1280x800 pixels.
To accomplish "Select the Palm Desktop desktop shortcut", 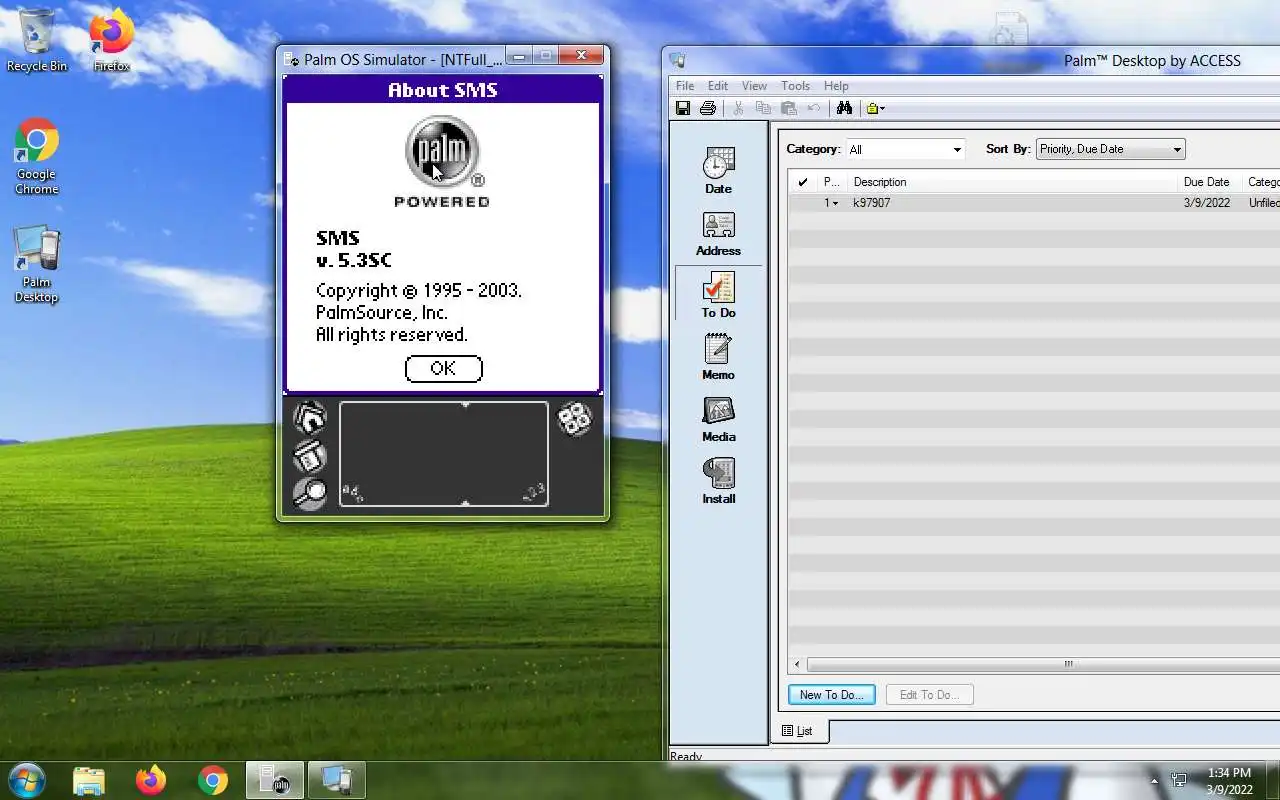I will (37, 264).
